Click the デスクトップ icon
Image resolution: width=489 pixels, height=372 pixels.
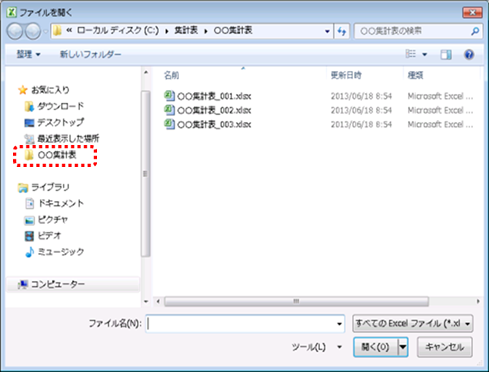pos(29,123)
